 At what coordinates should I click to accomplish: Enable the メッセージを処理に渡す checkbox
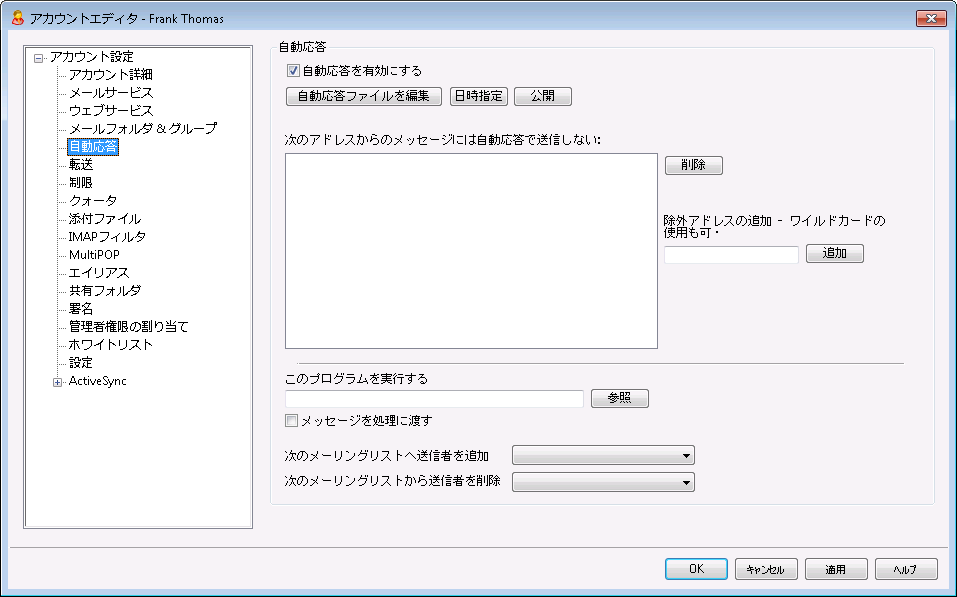[x=291, y=421]
